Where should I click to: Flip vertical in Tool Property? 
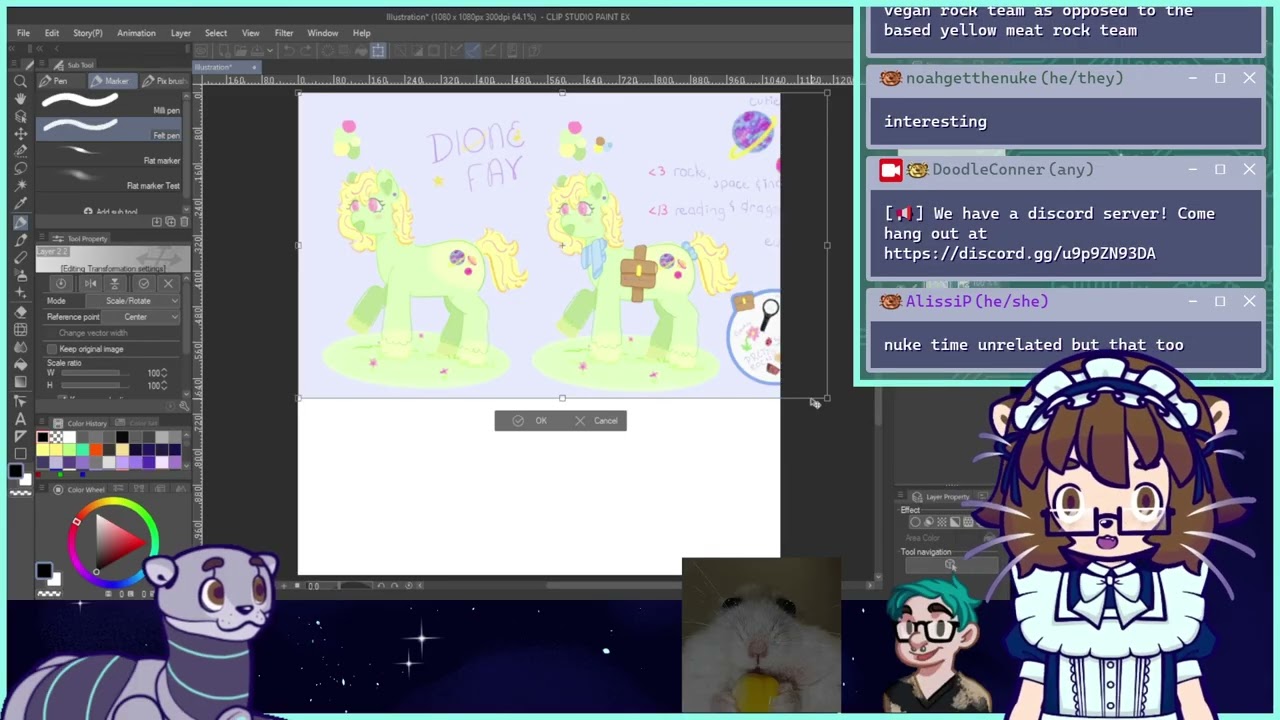click(114, 284)
